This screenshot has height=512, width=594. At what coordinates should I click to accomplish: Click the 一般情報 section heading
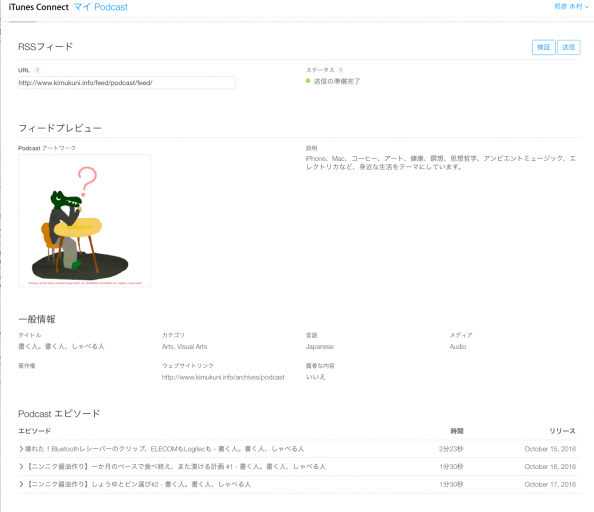coord(37,319)
